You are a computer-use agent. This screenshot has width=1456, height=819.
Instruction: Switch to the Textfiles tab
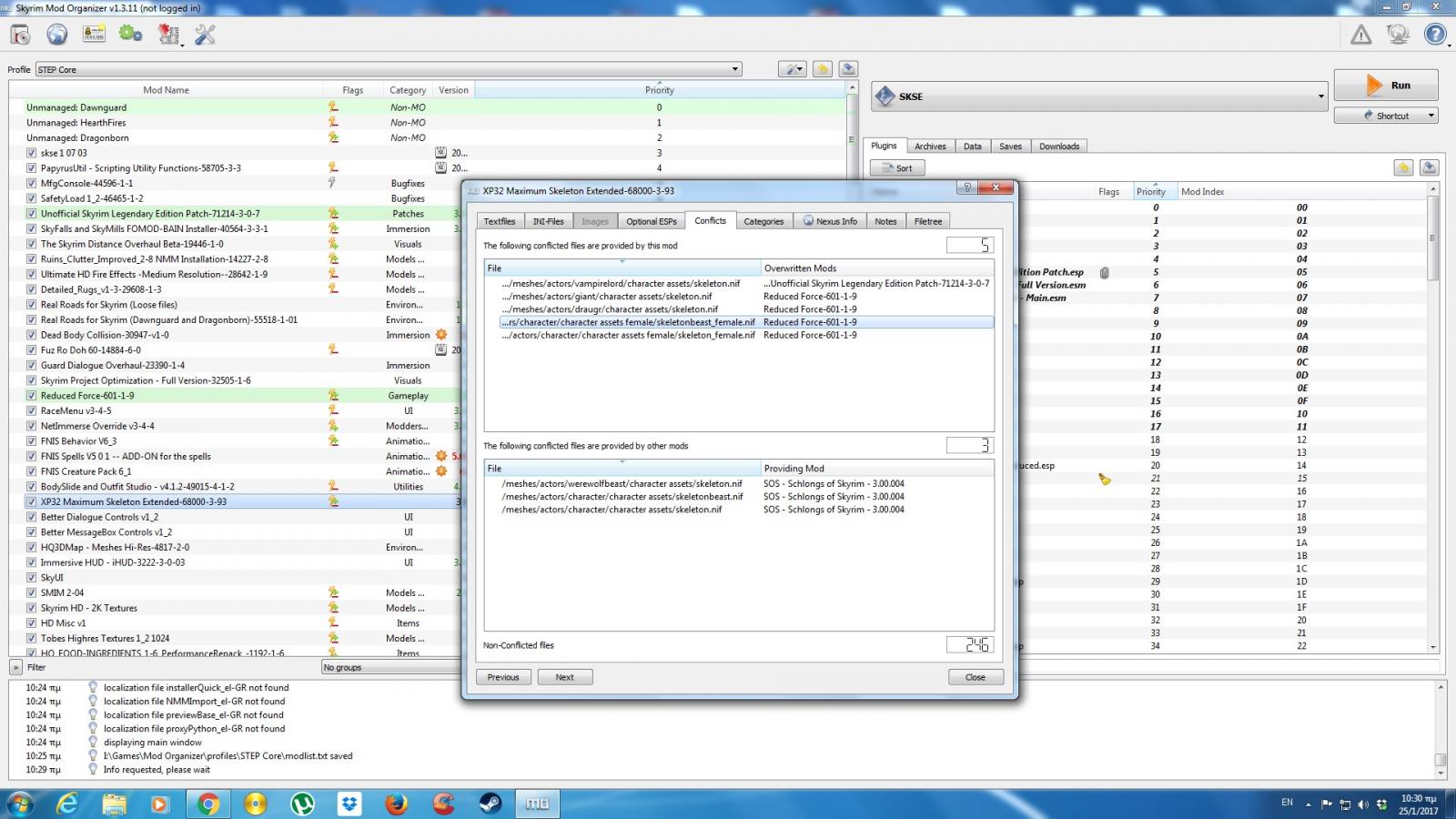(500, 221)
